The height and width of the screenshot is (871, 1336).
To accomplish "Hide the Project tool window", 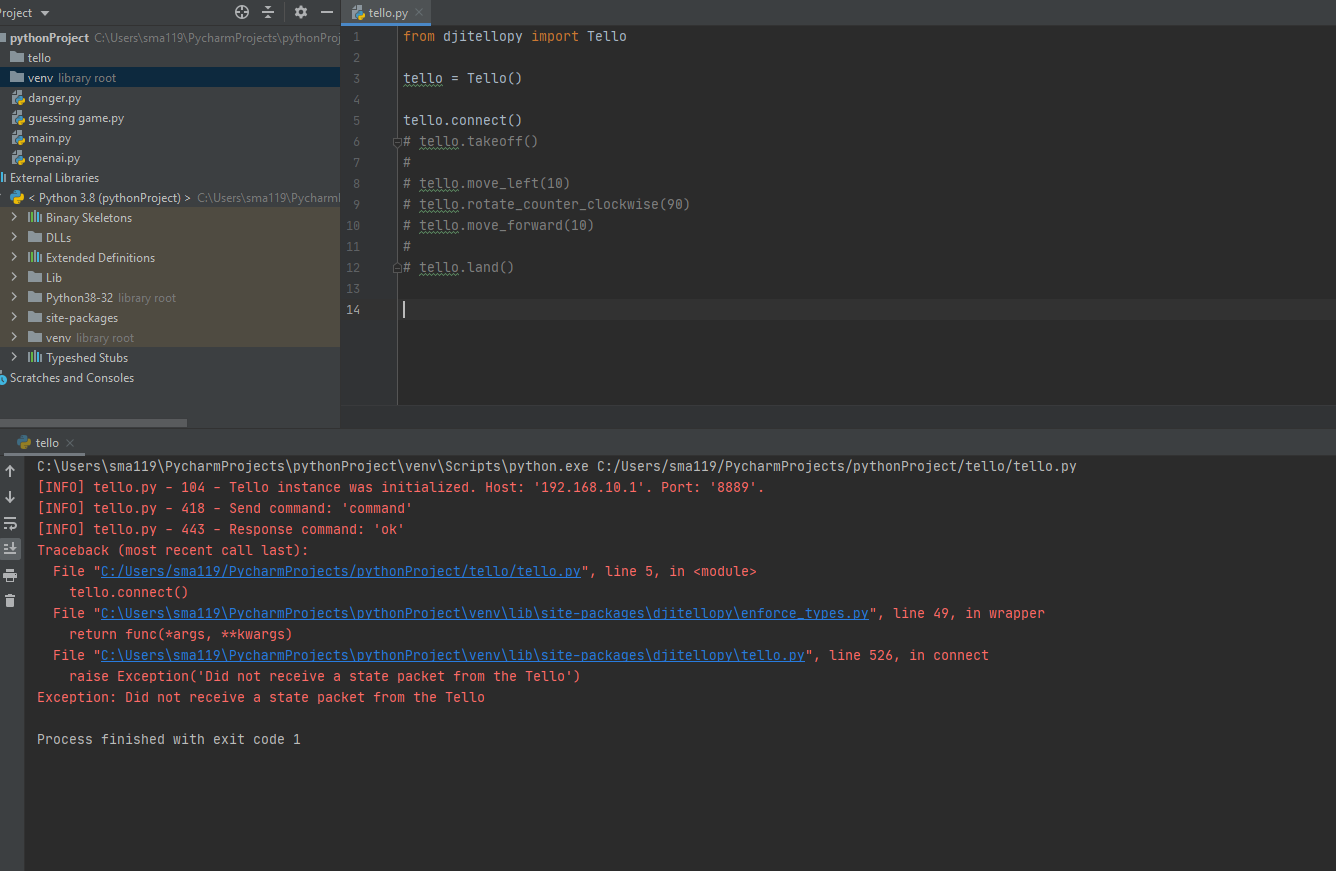I will tap(325, 13).
